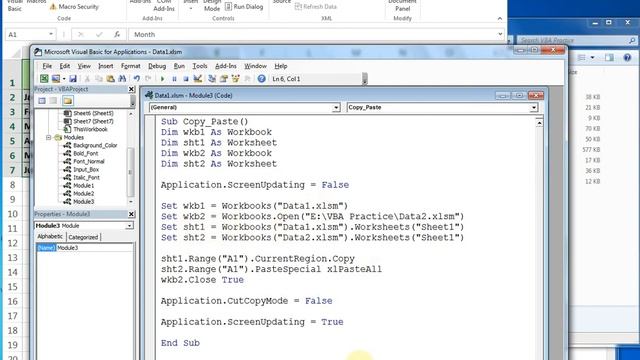
Task: Select Module1 in project tree
Action: (84, 185)
